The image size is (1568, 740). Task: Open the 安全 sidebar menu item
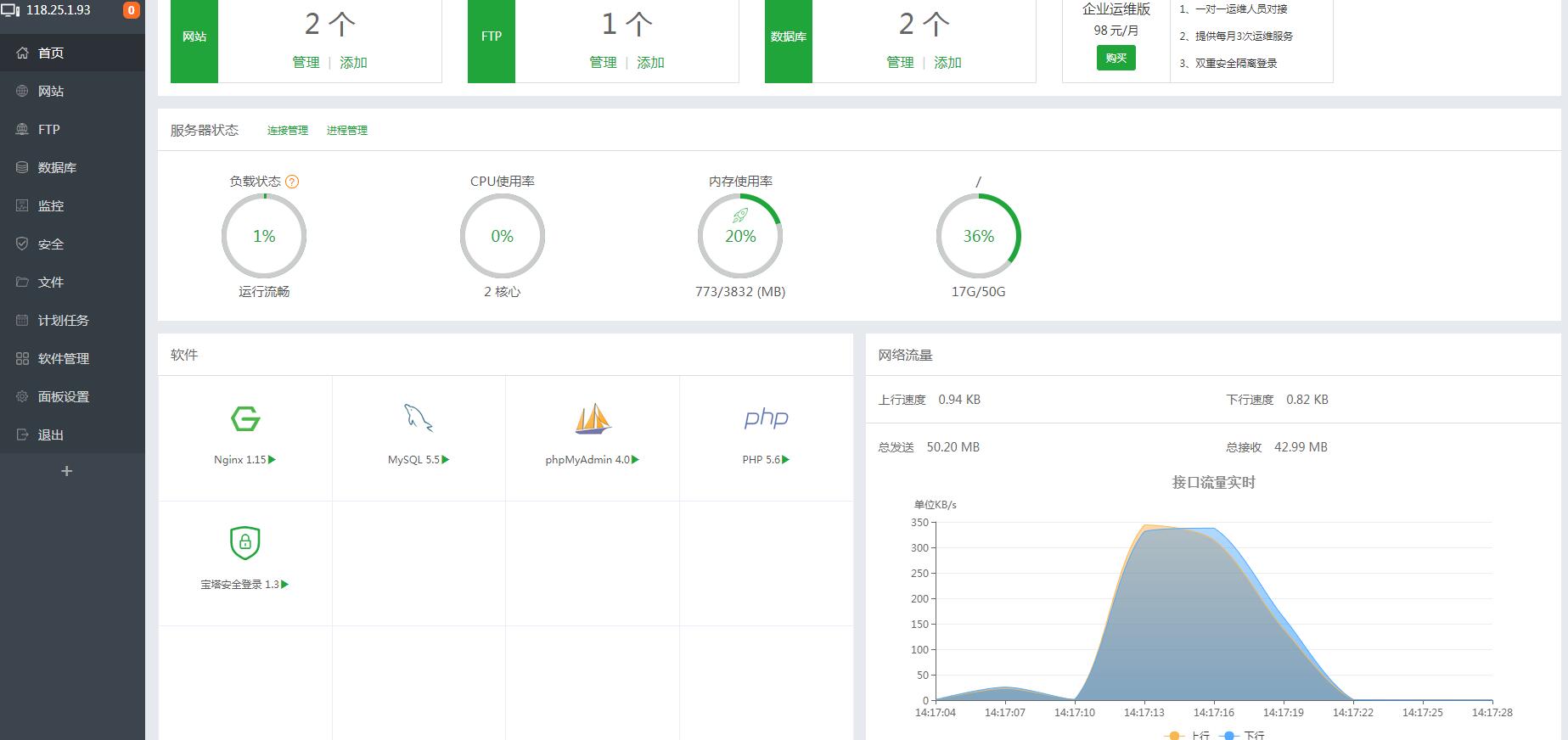(72, 244)
